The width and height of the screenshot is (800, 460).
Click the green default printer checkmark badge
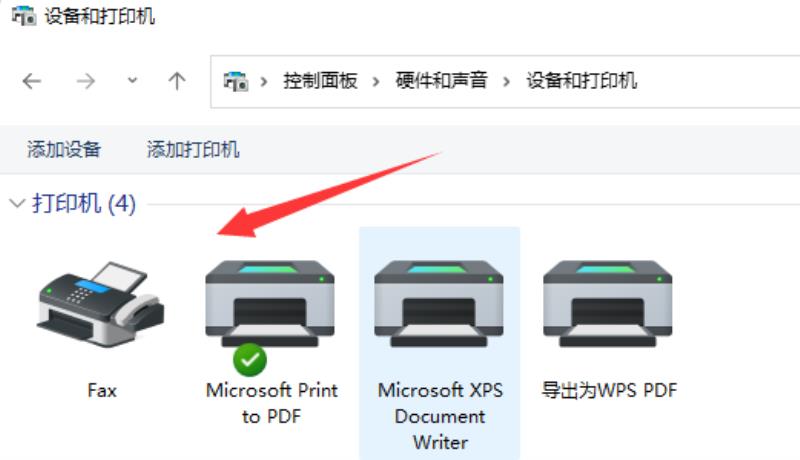(250, 360)
